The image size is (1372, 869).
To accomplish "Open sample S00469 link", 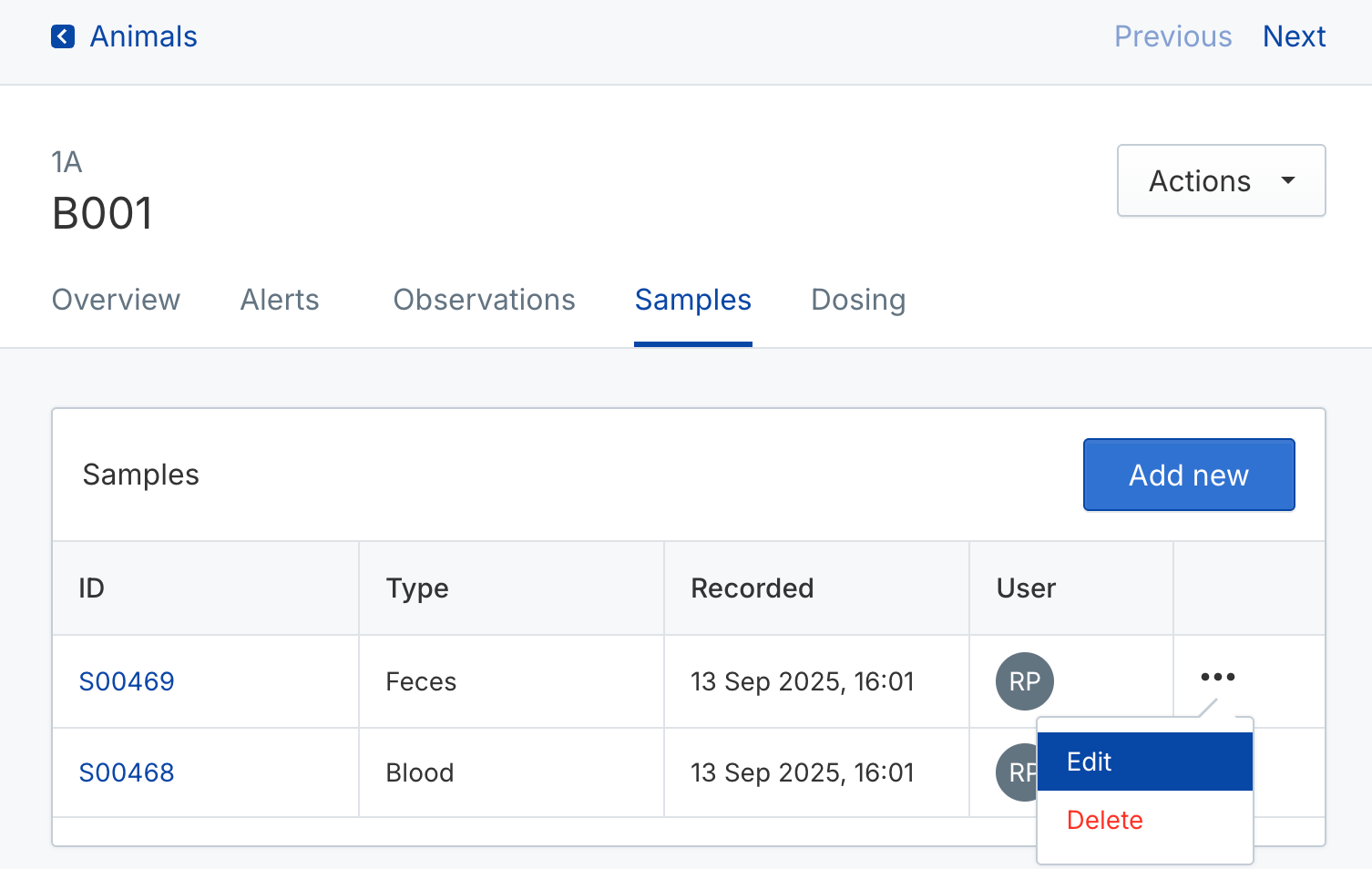I will 127,681.
